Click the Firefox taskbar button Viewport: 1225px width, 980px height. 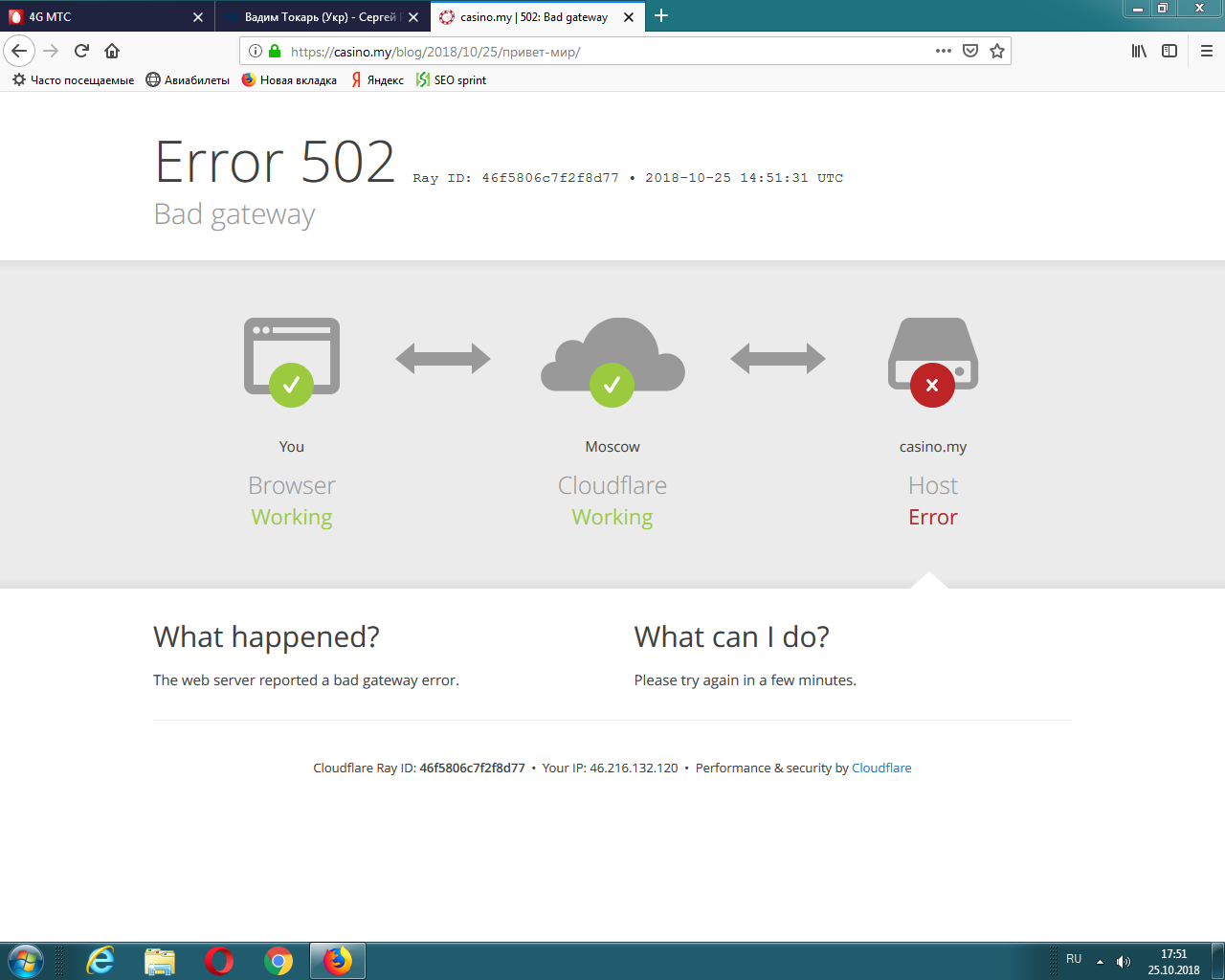tap(337, 961)
